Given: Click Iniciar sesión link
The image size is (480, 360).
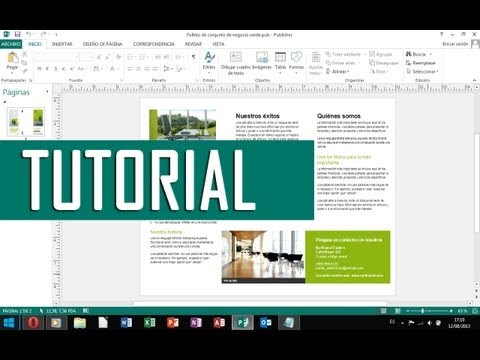Looking at the screenshot, I should [455, 44].
